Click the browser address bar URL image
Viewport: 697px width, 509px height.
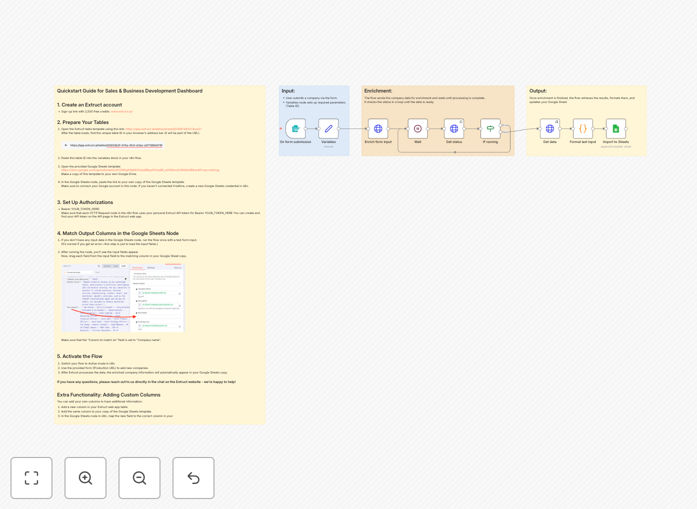[x=113, y=145]
